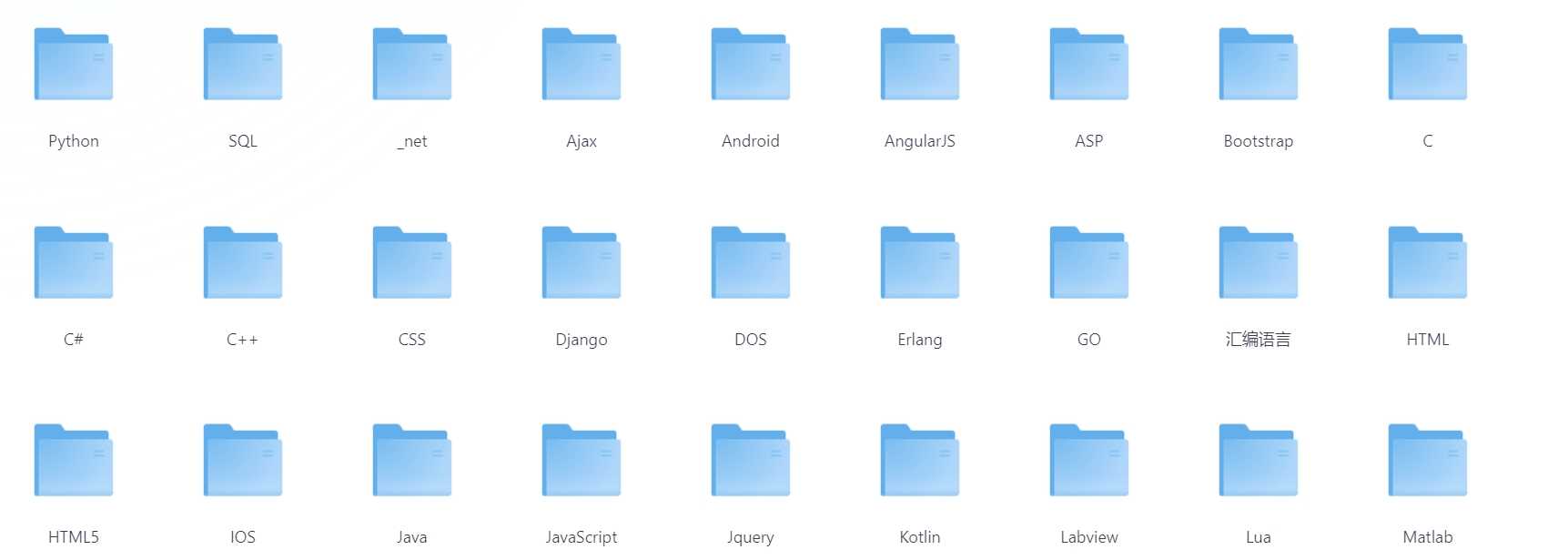Image resolution: width=1568 pixels, height=560 pixels.
Task: Click the "C++" name label
Action: coord(243,340)
